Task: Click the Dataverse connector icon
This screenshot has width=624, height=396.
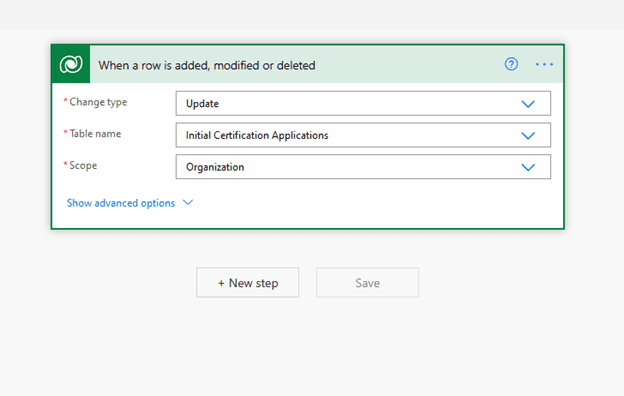Action: coord(71,64)
